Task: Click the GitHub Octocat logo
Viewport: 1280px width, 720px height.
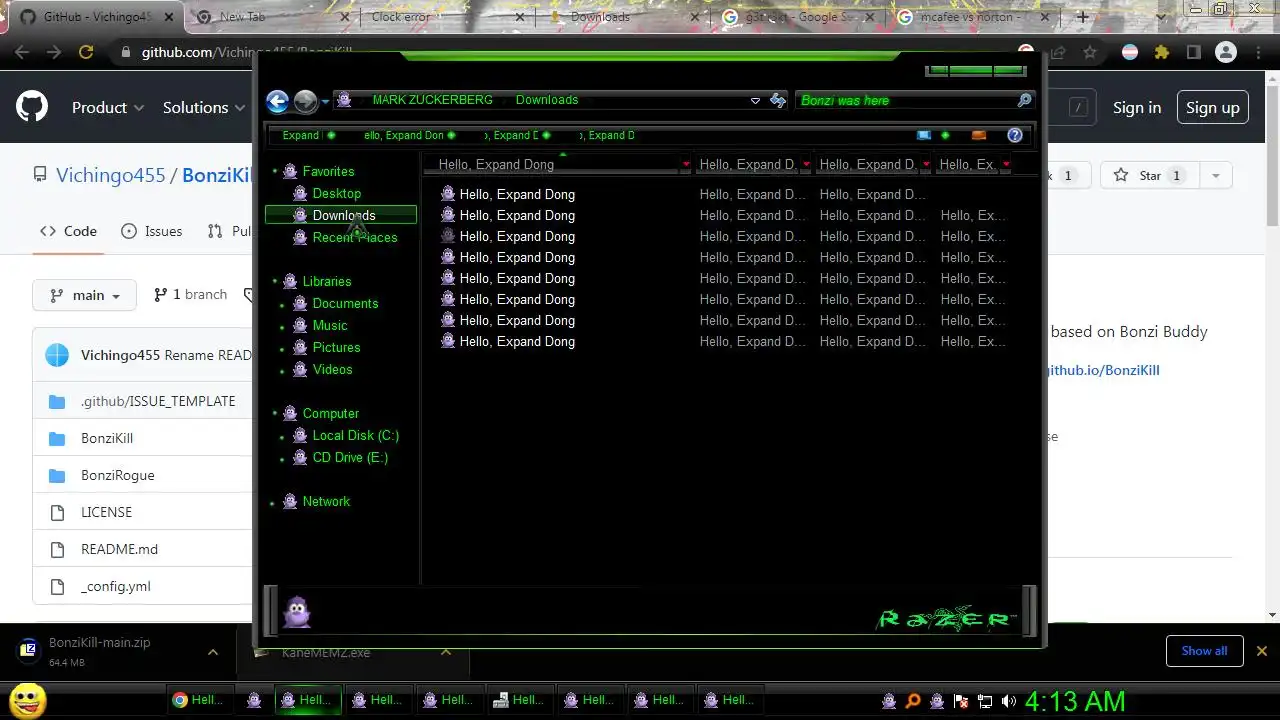Action: (x=32, y=107)
